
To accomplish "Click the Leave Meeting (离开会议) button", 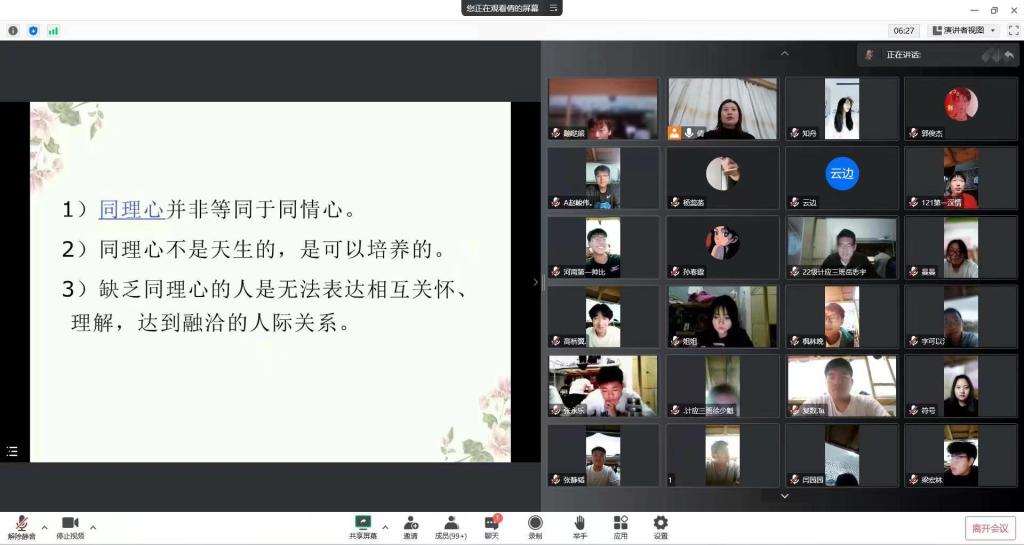I will pos(990,528).
